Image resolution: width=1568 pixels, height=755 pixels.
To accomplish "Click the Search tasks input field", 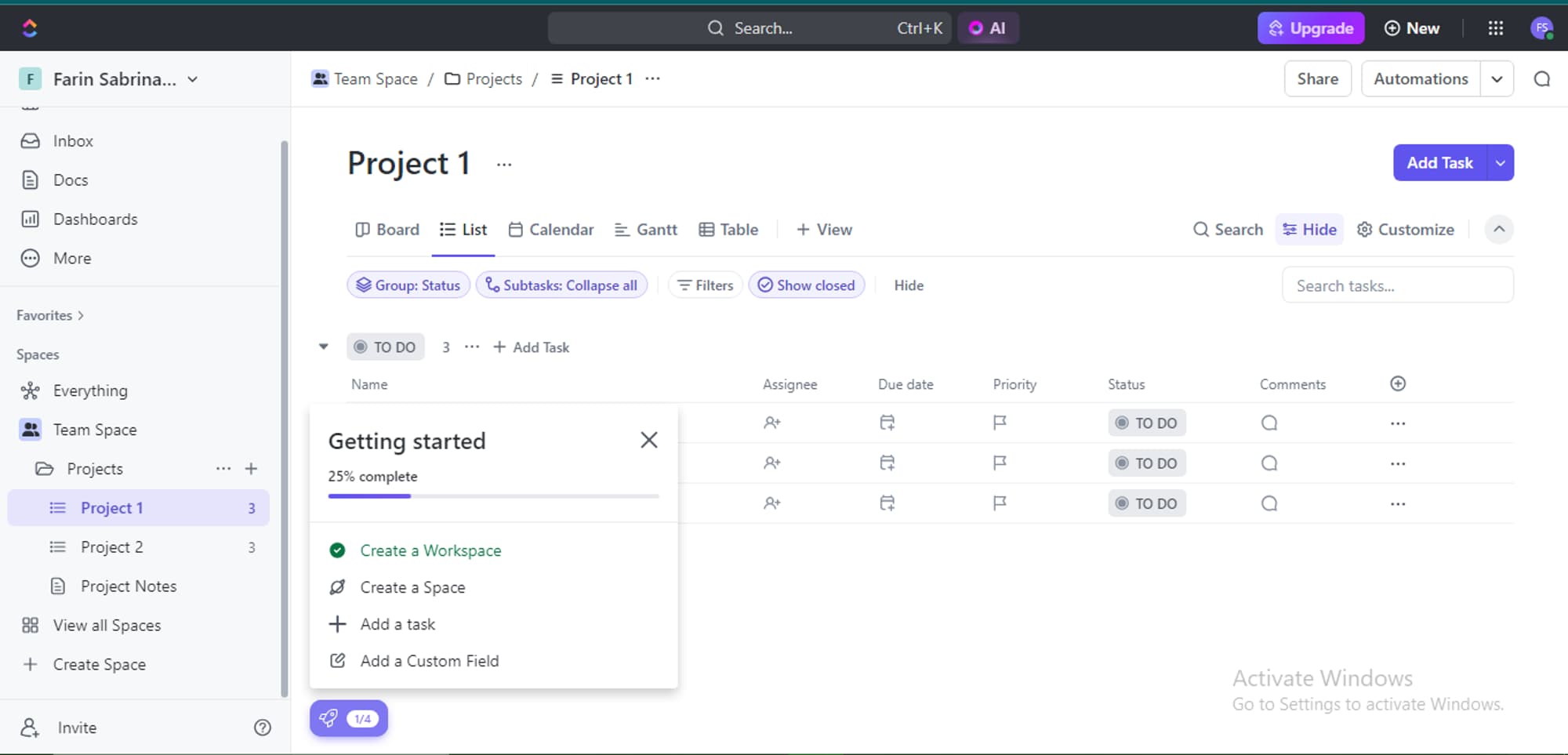I will click(x=1398, y=285).
